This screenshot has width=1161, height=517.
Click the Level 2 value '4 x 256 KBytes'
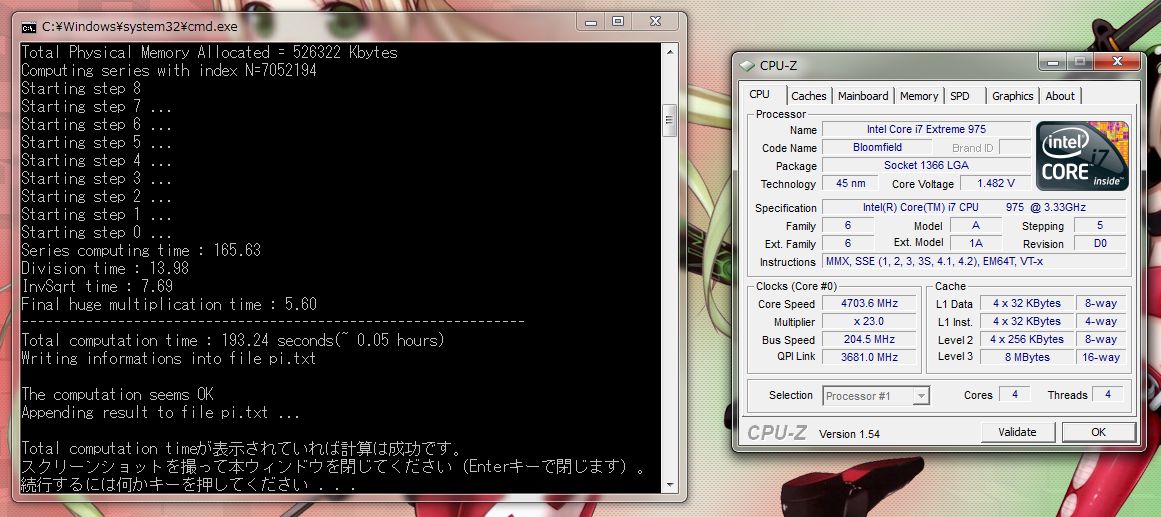1026,339
